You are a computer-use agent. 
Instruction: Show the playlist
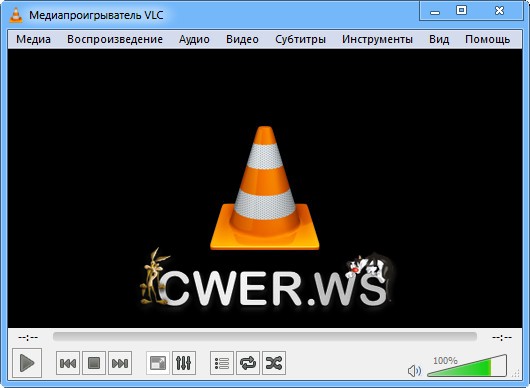coord(222,363)
